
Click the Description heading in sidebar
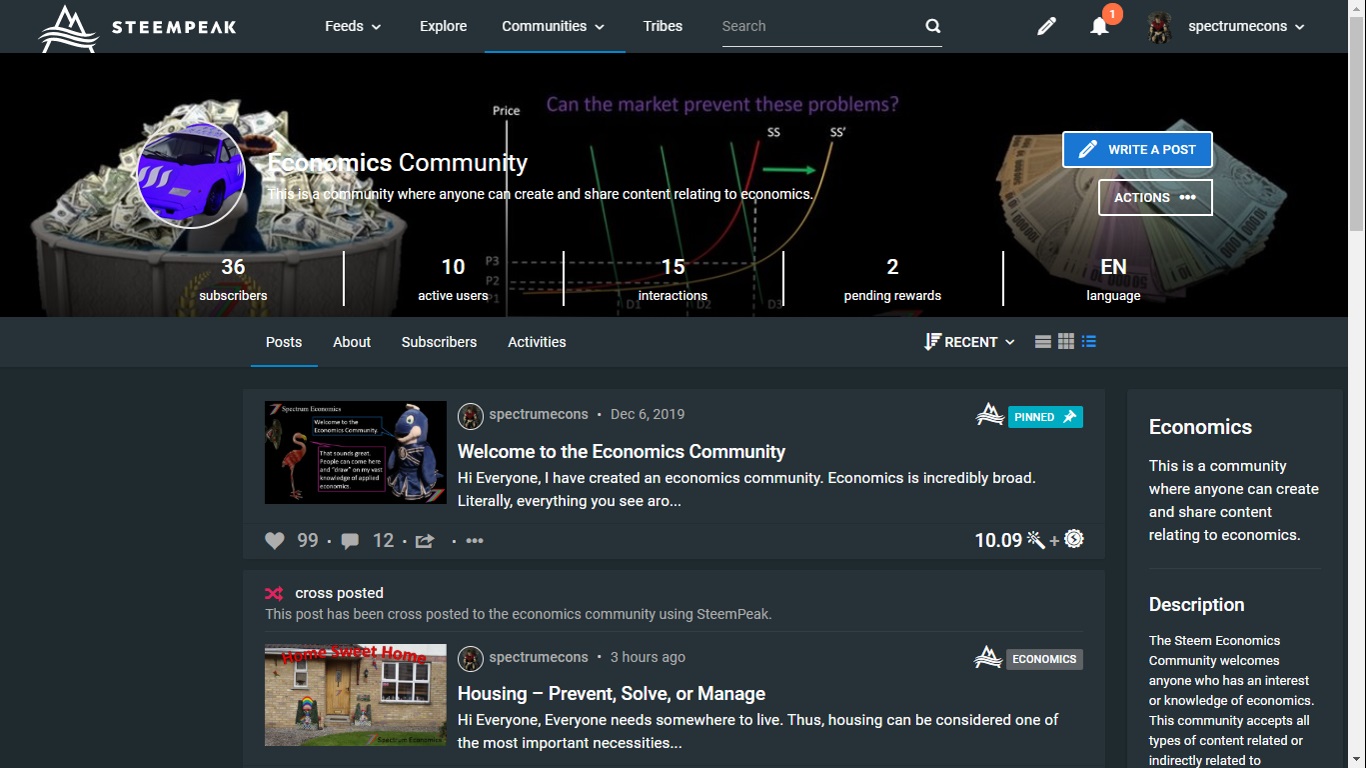(1196, 604)
